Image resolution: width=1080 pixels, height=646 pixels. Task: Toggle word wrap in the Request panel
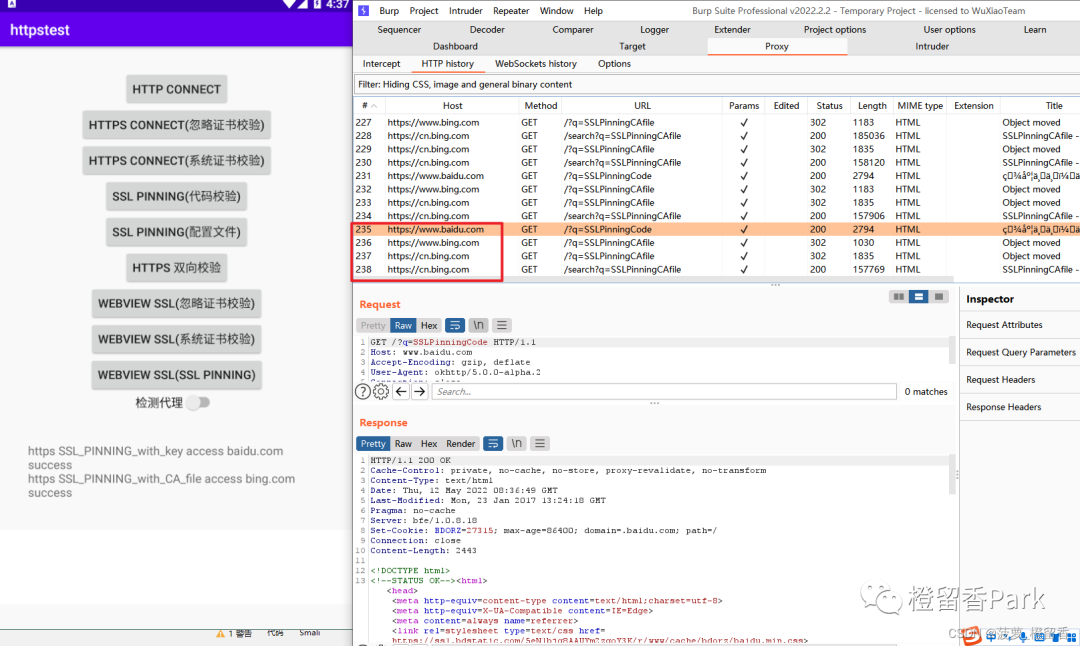(455, 325)
